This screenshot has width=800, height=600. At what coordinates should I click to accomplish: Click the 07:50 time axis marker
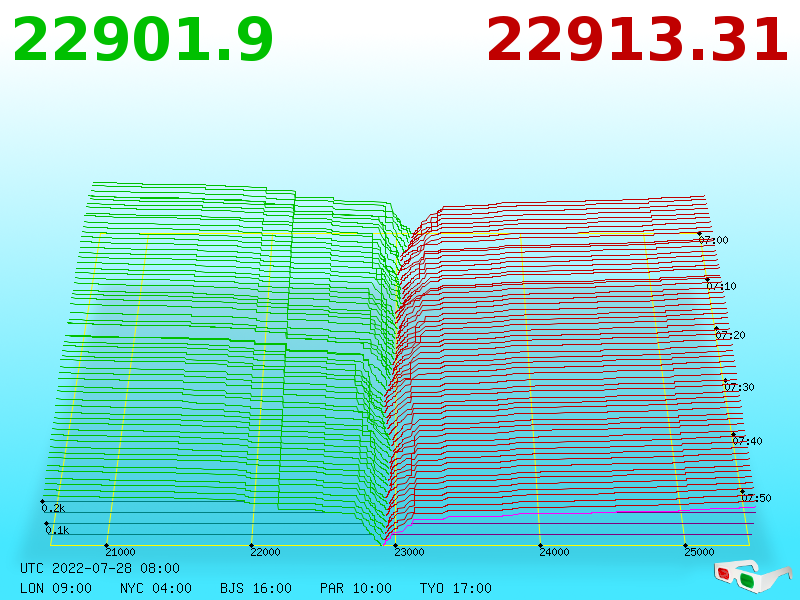[756, 498]
